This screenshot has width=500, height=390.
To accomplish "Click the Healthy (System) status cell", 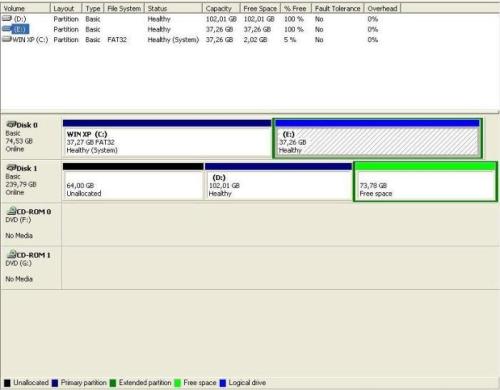I will 173,40.
